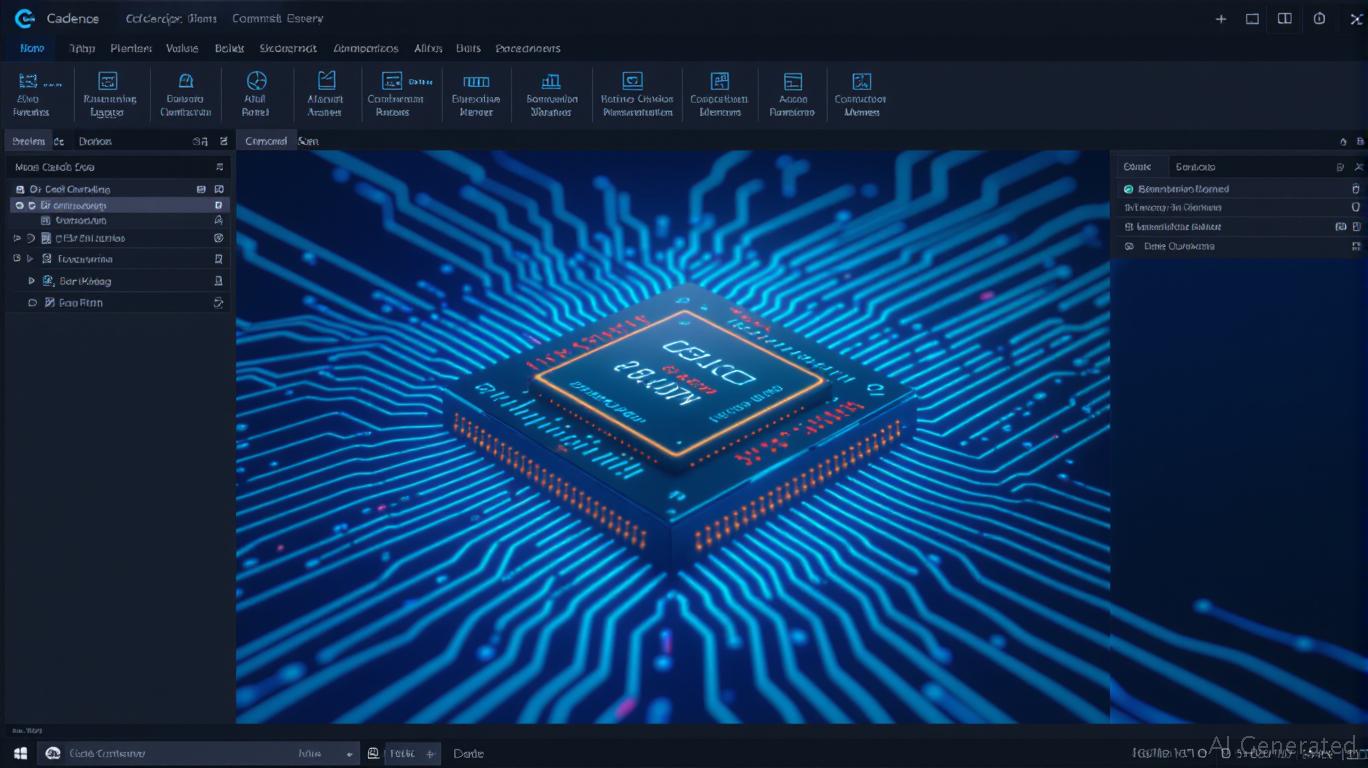Image resolution: width=1368 pixels, height=768 pixels.
Task: Click the ribbon tool with the component blocks icon
Action: (719, 81)
